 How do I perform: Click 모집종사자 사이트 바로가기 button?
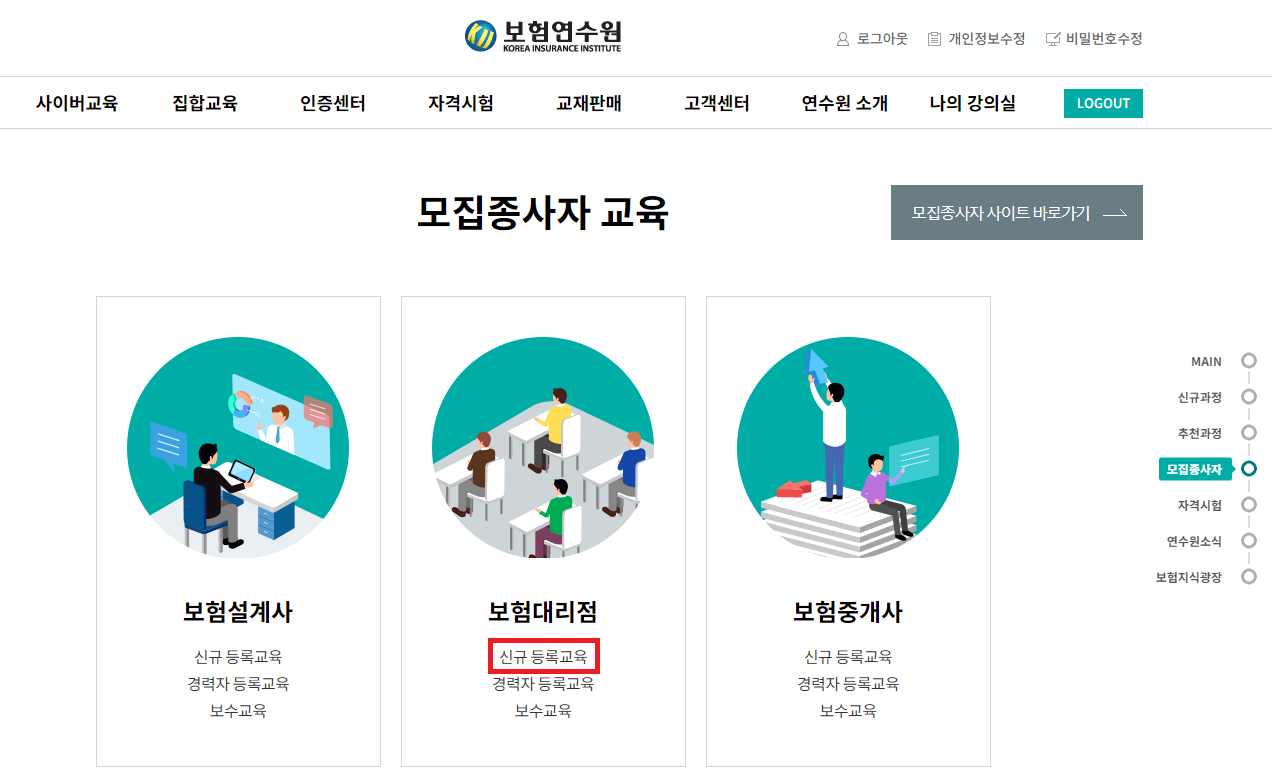[x=1017, y=212]
